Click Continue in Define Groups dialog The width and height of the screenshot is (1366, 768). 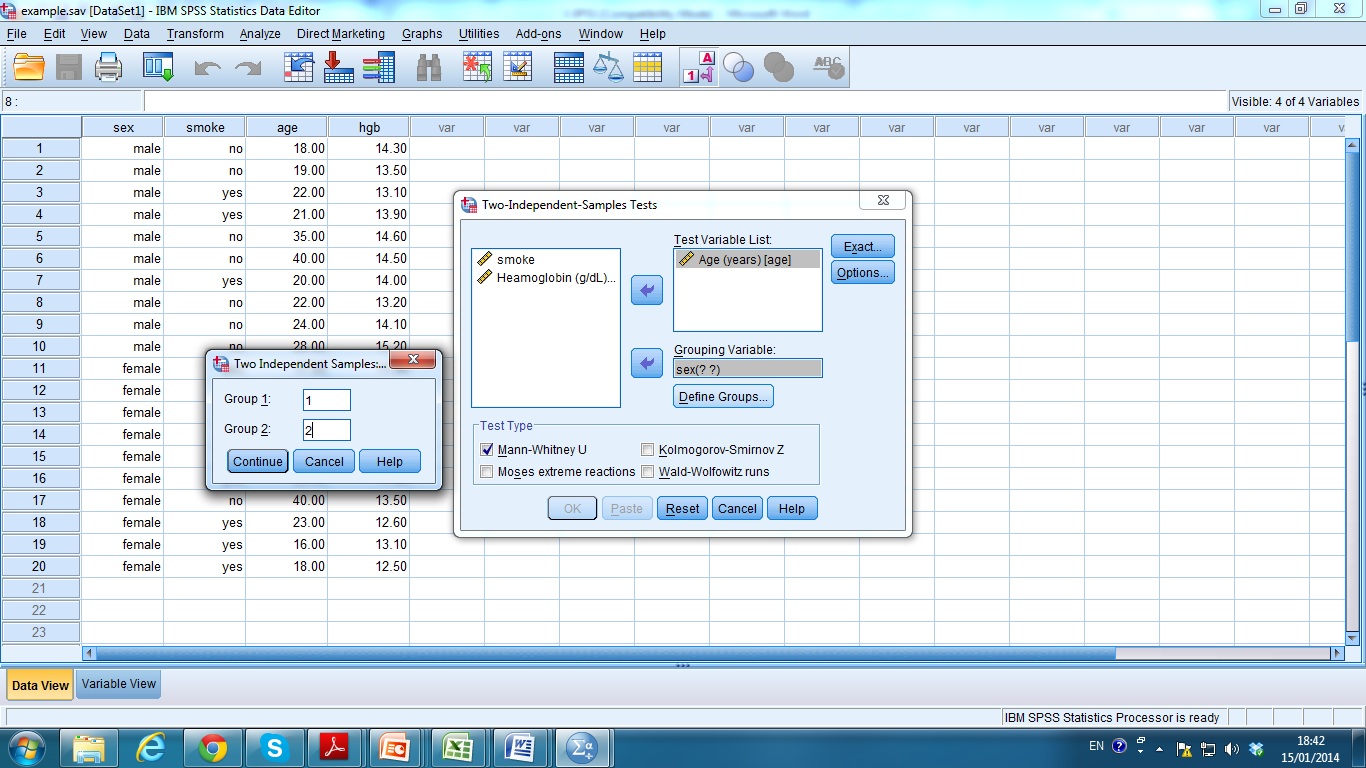tap(258, 461)
